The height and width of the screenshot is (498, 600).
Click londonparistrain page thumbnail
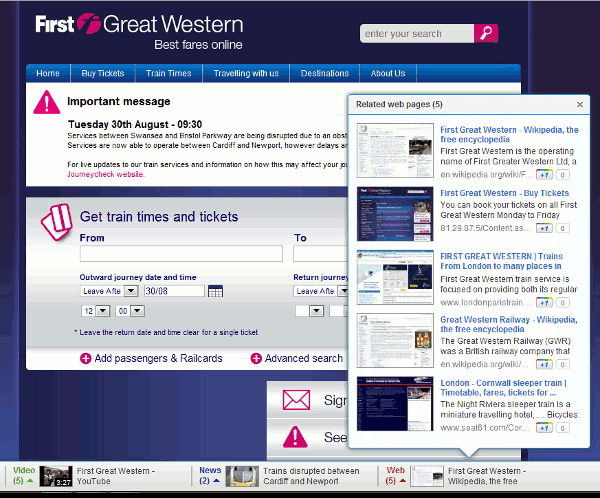(395, 278)
